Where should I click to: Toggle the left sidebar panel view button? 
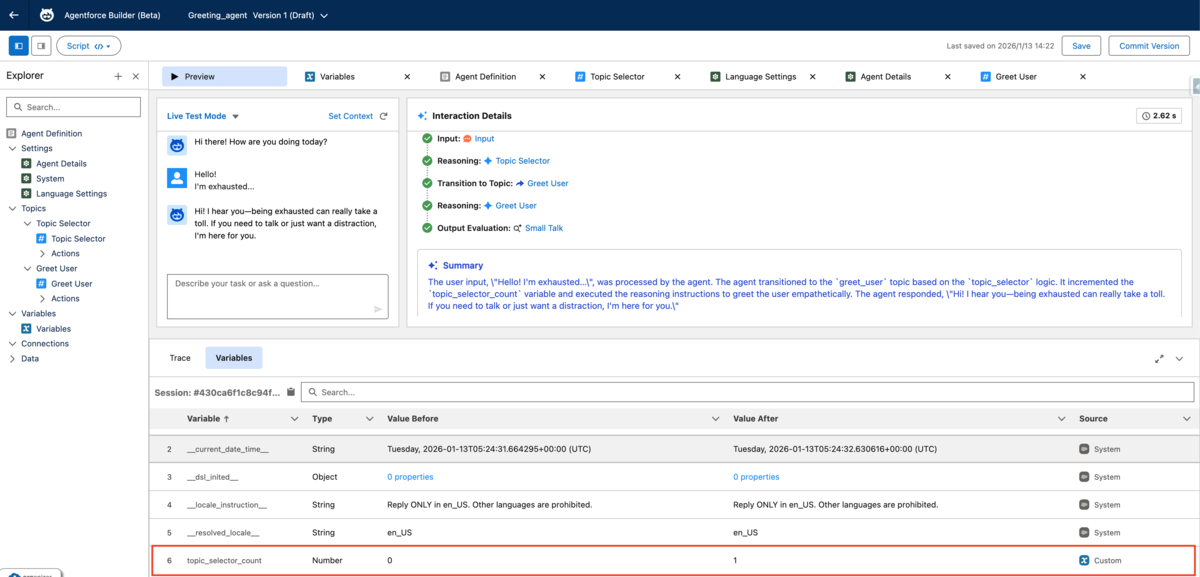click(18, 46)
